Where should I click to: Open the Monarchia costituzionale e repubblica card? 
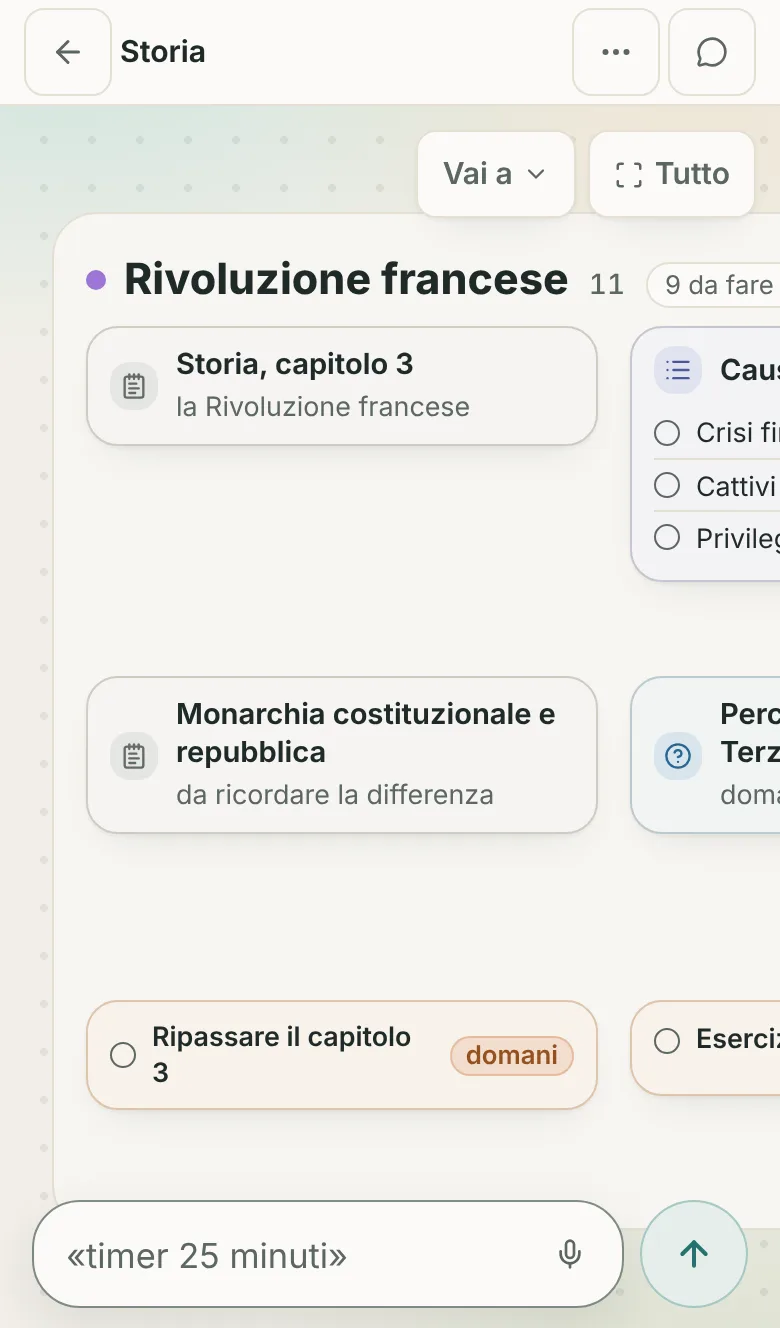coord(342,755)
